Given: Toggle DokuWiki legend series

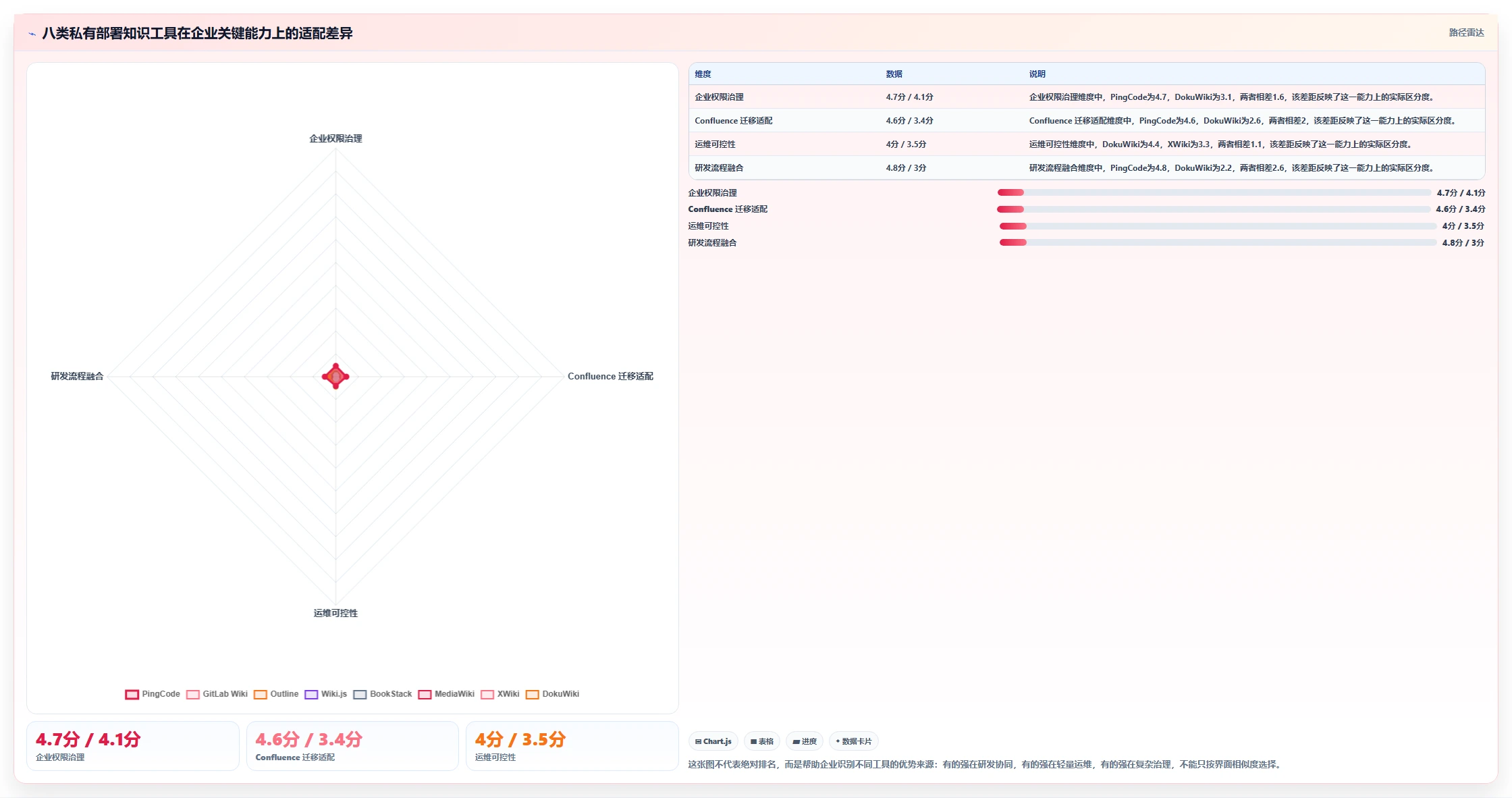Looking at the screenshot, I should (552, 694).
